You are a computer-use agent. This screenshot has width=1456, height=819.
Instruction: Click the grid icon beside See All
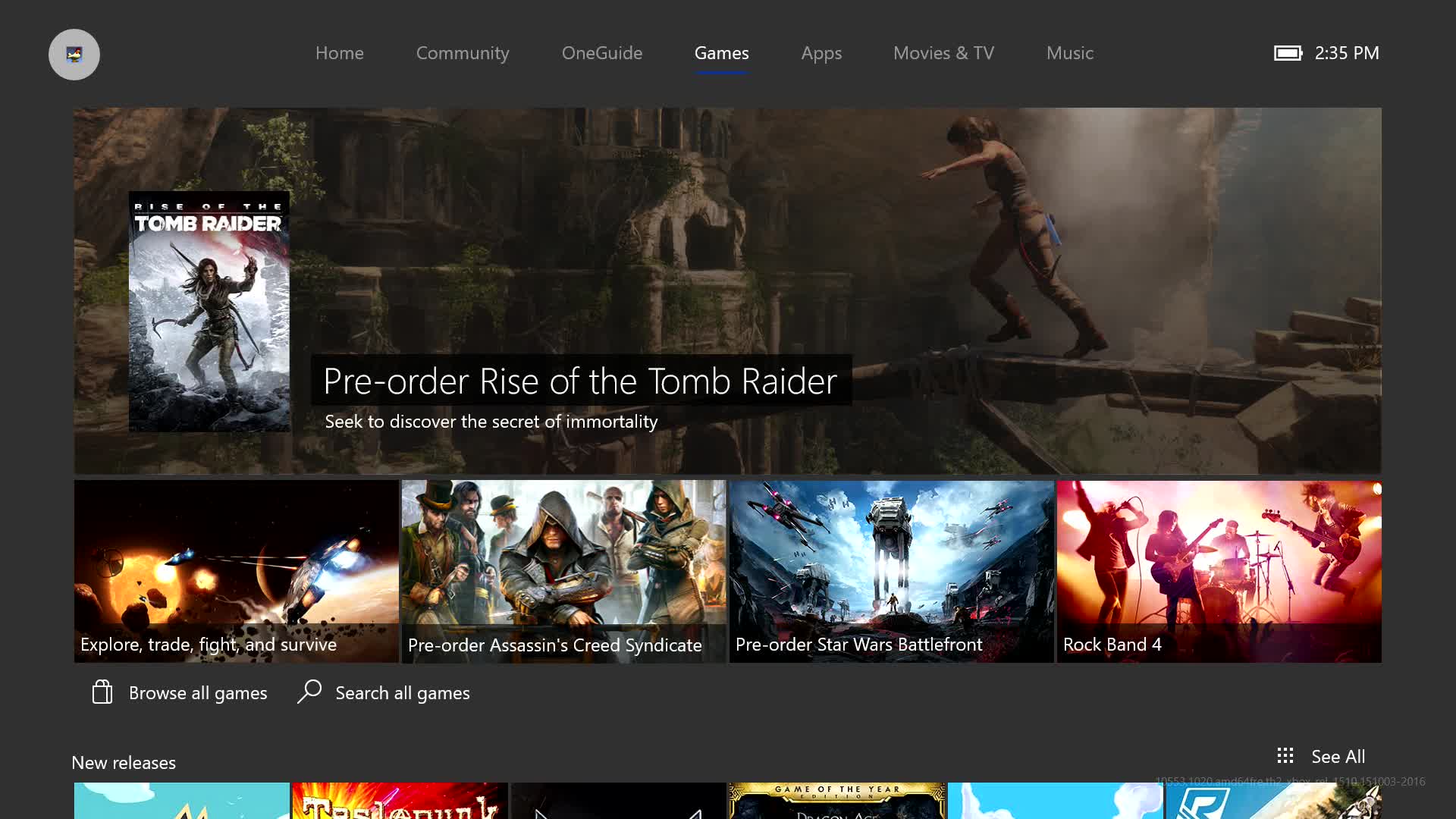[1285, 755]
